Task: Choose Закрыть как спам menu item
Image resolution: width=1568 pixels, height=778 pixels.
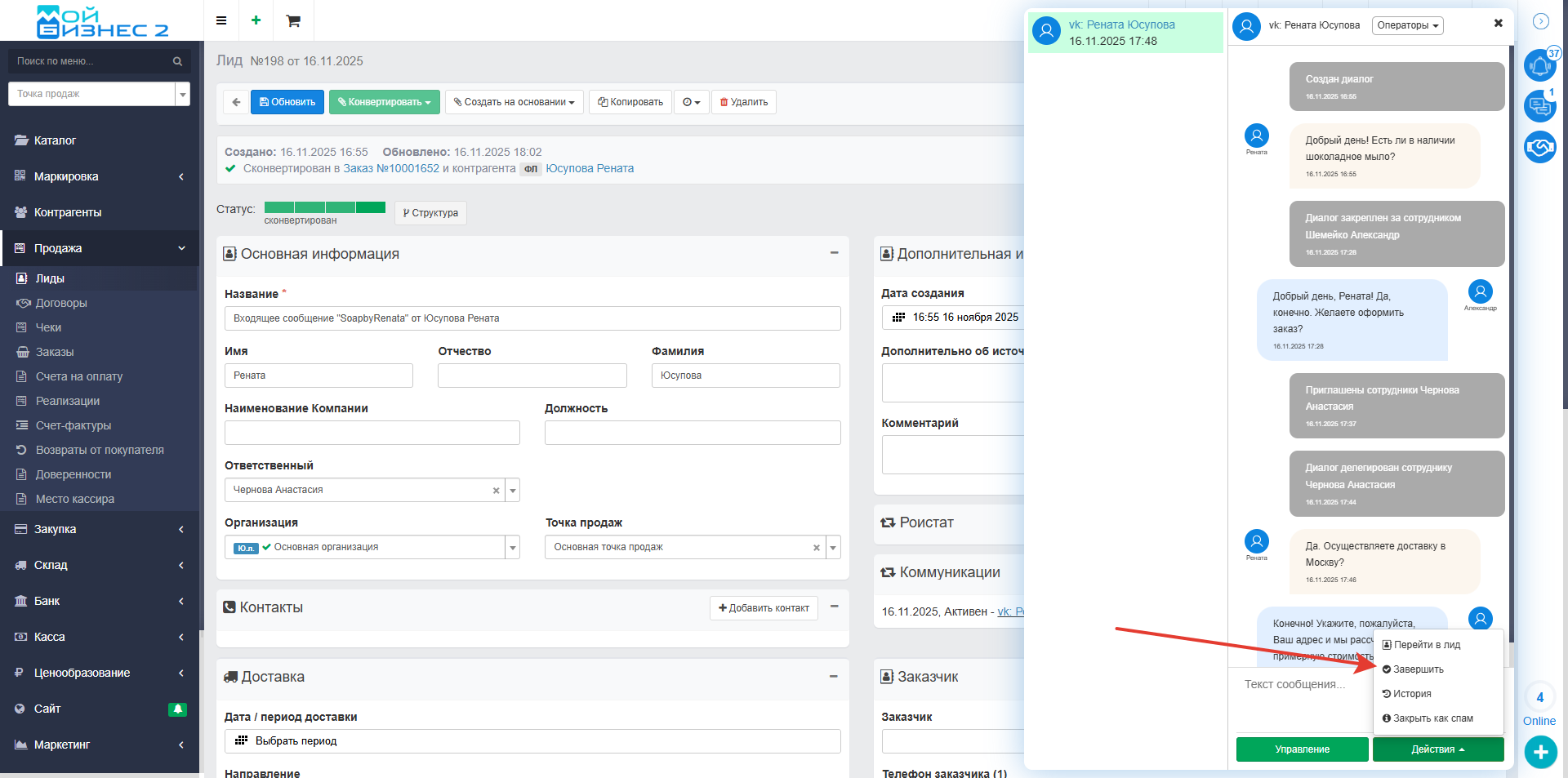Action: (x=1432, y=718)
